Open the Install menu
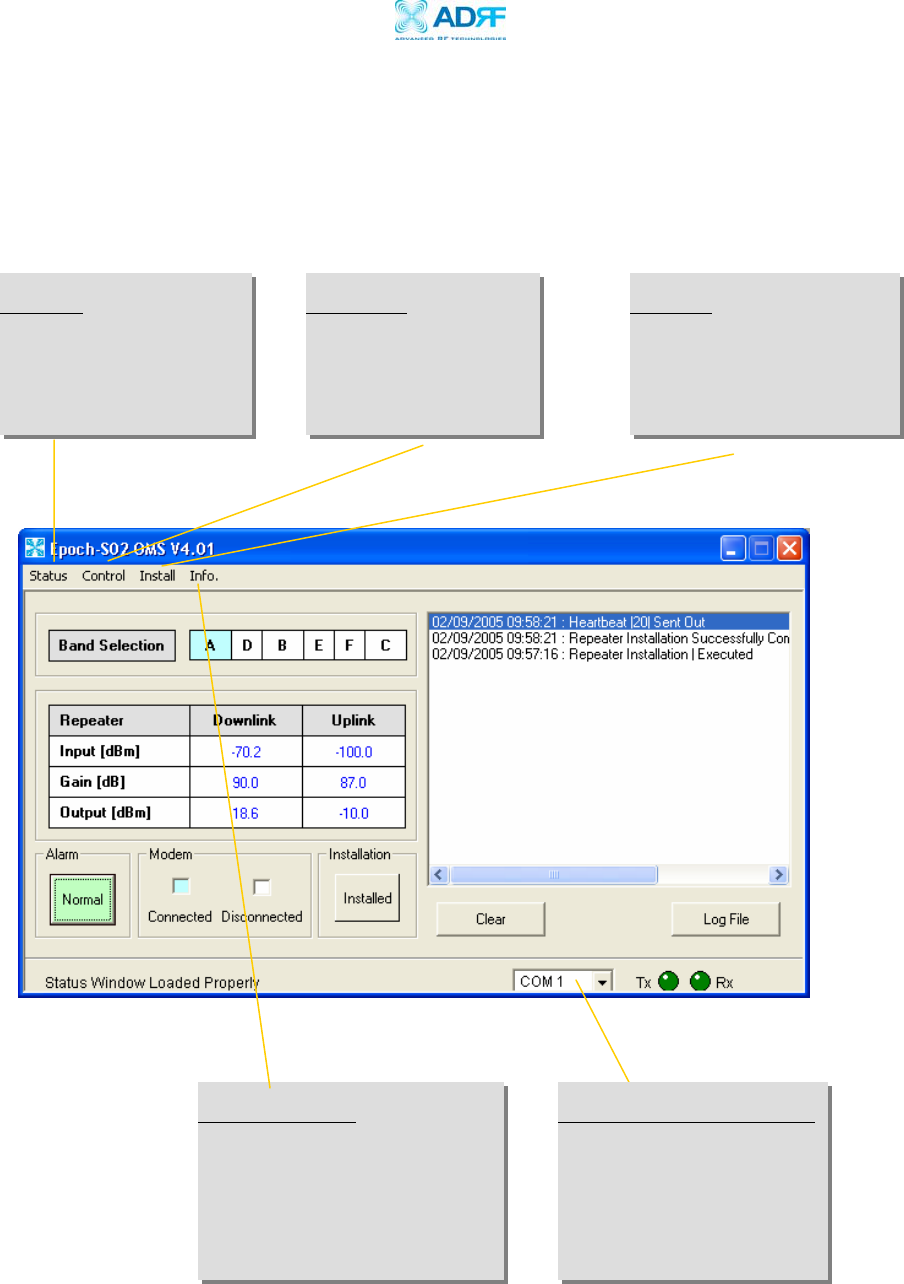 (x=157, y=576)
